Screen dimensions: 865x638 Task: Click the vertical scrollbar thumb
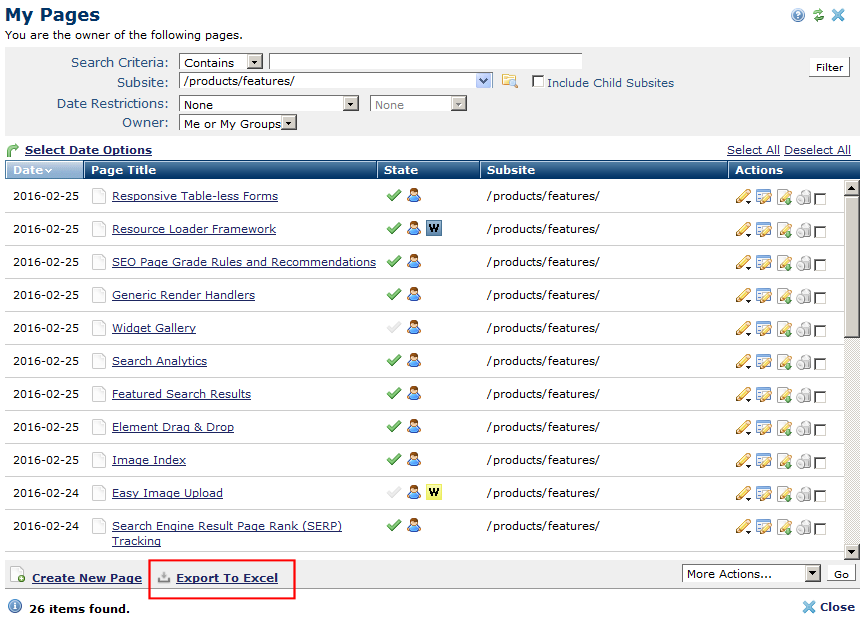(852, 267)
